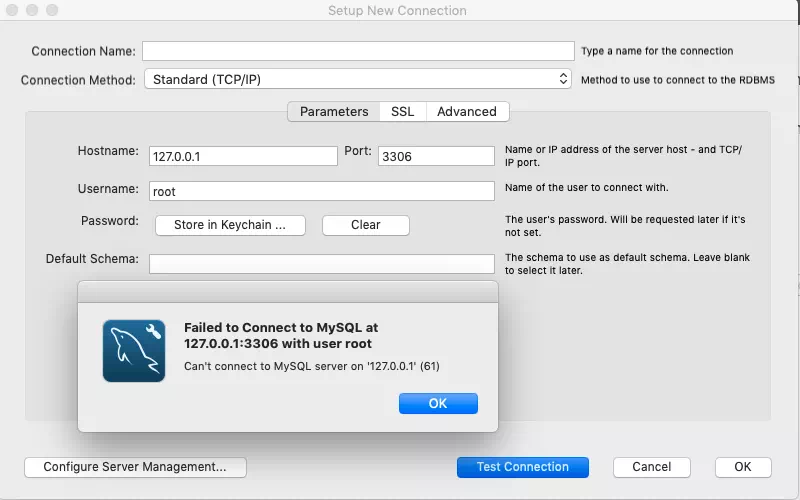This screenshot has height=500, width=800.
Task: Focus the Default Schema field
Action: (x=322, y=264)
